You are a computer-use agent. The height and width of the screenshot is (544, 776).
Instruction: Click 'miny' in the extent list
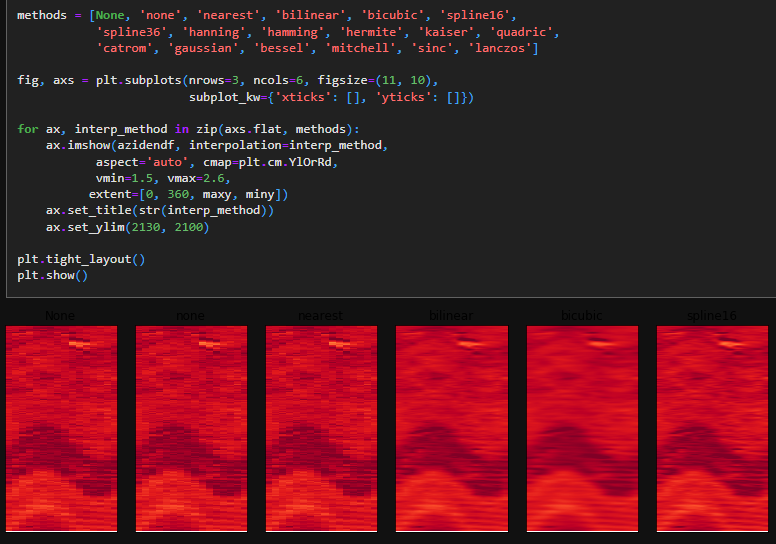(260, 194)
